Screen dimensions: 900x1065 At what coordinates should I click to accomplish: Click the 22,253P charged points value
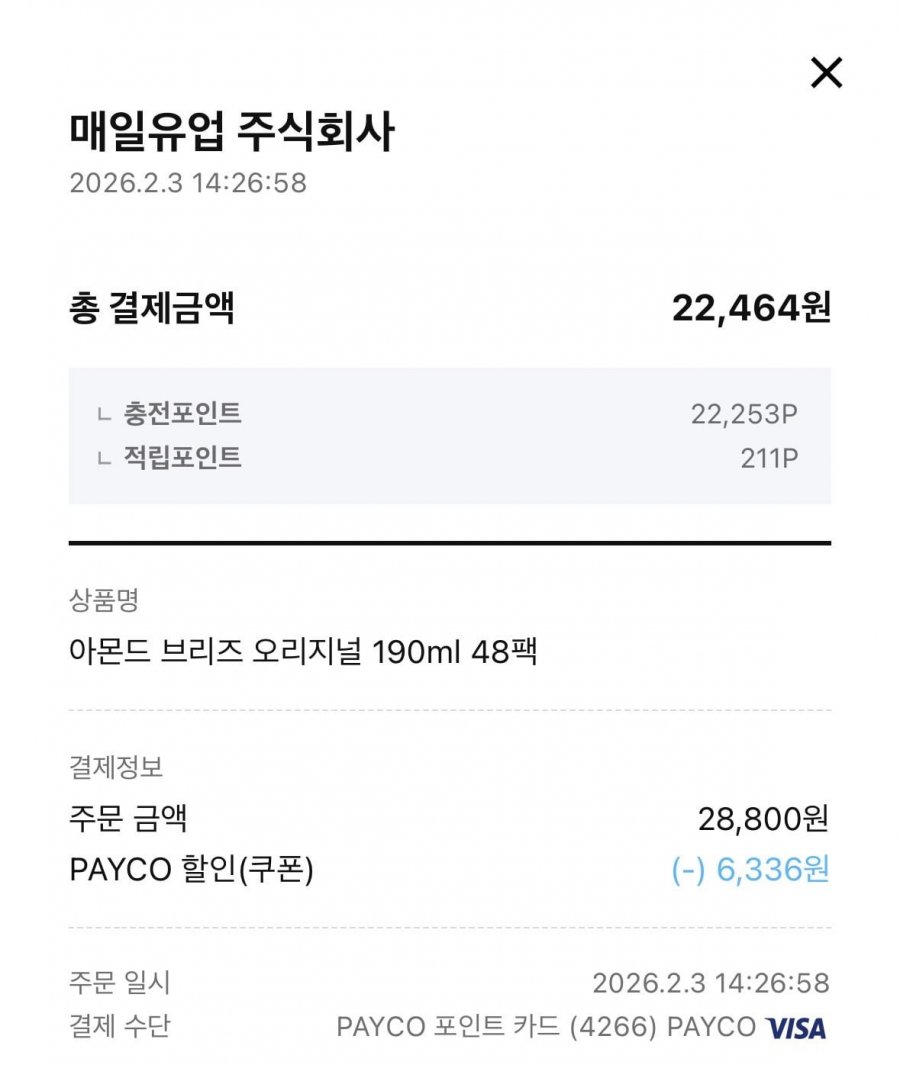pyautogui.click(x=744, y=413)
